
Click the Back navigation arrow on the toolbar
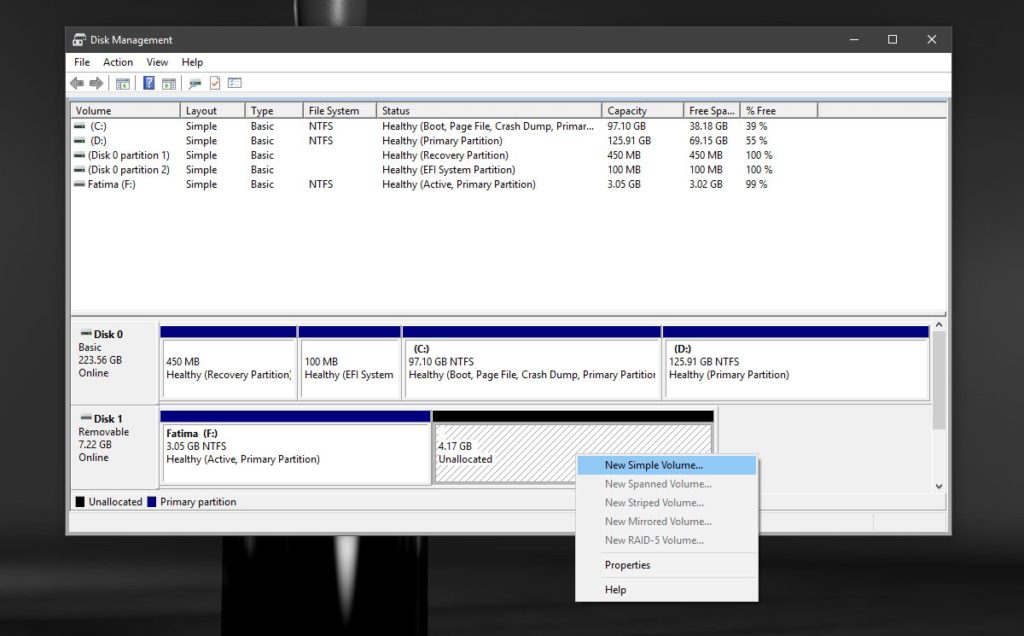point(78,83)
